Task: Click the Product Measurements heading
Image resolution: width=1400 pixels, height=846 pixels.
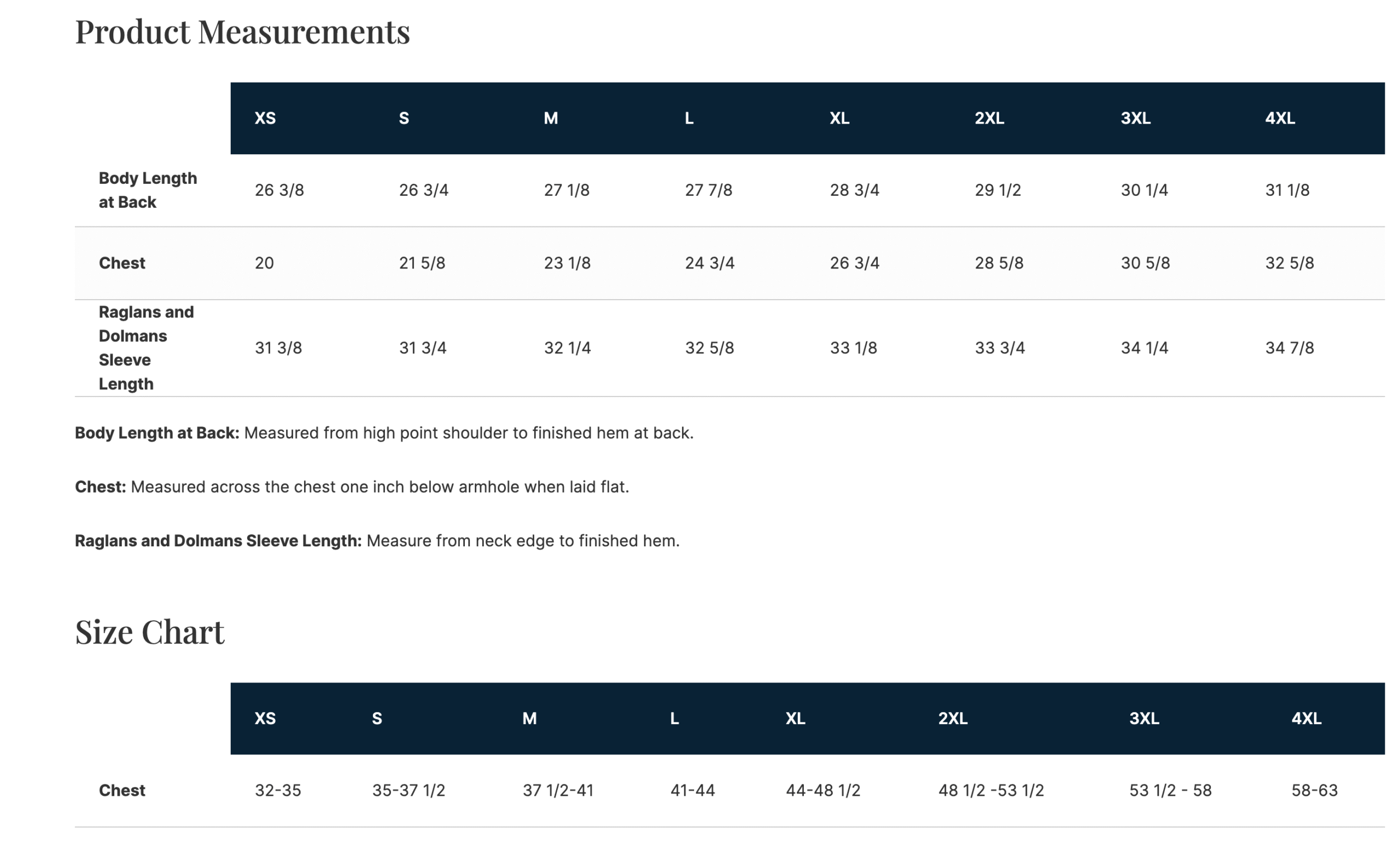Action: click(242, 31)
